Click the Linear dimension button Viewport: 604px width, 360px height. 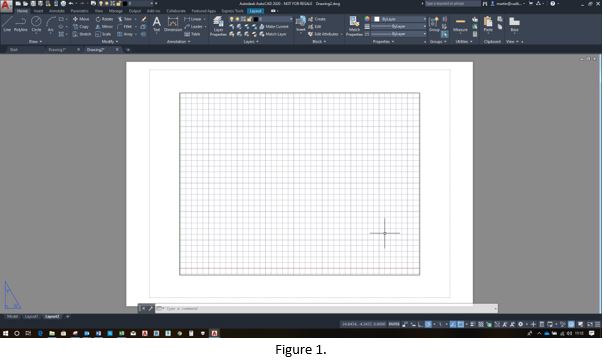[x=193, y=19]
